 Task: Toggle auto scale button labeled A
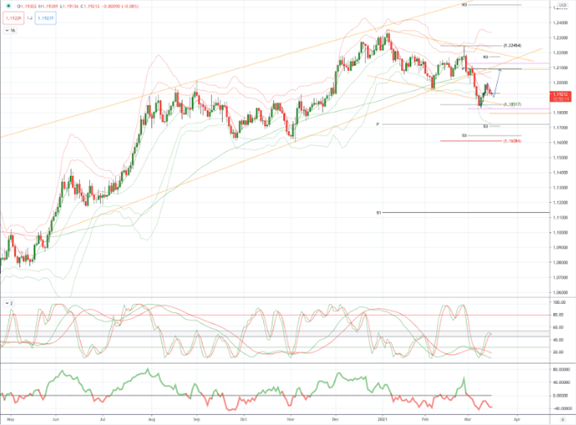[563, 419]
